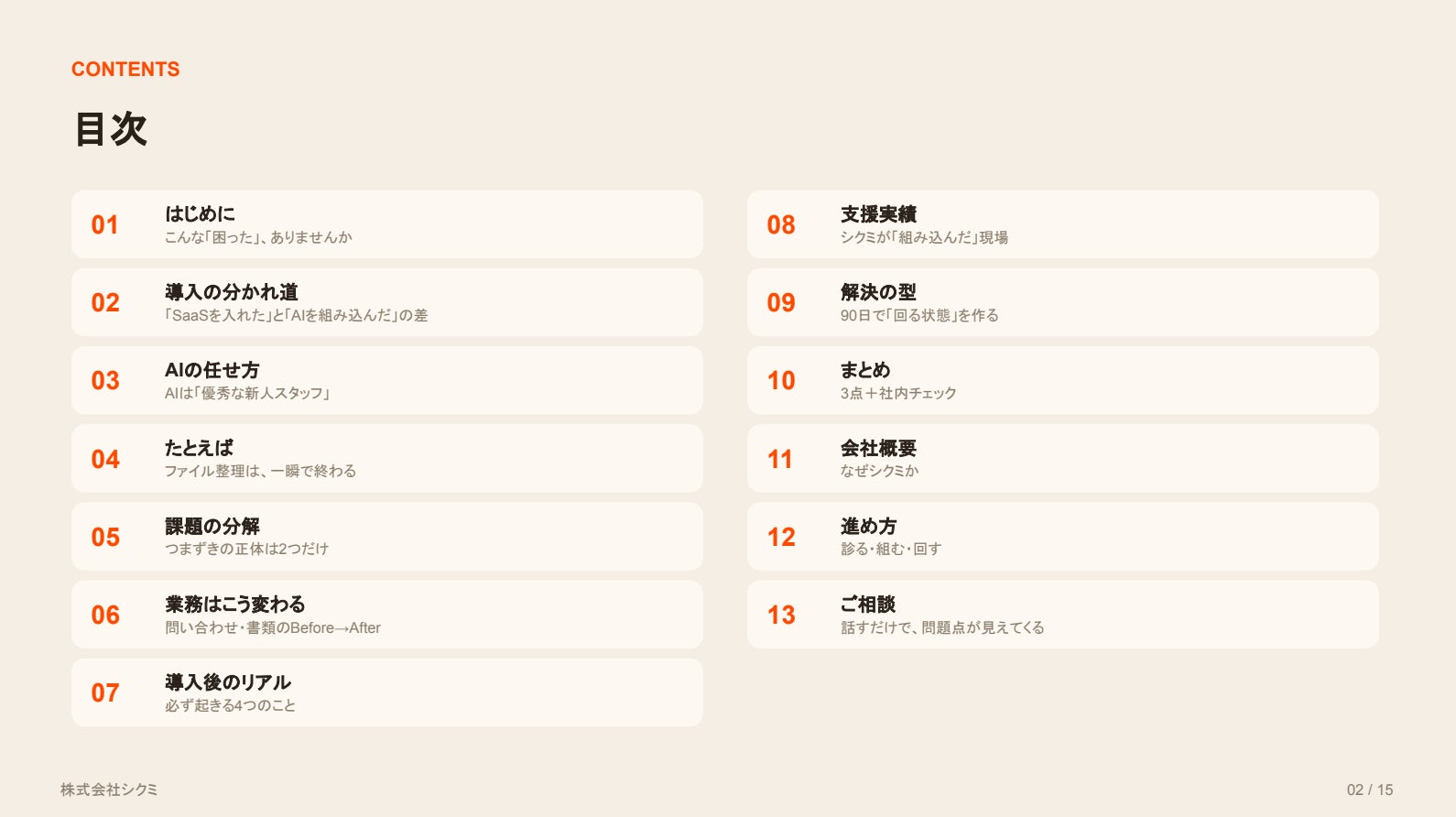Viewport: 1456px width, 817px height.
Task: Click the orange number 08
Action: 781,224
